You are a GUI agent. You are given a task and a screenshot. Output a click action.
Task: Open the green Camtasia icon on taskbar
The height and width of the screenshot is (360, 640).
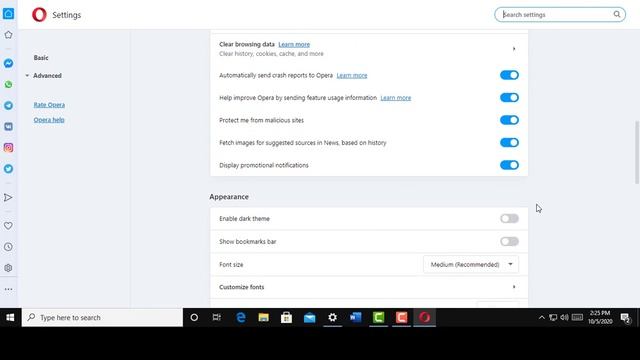point(378,318)
